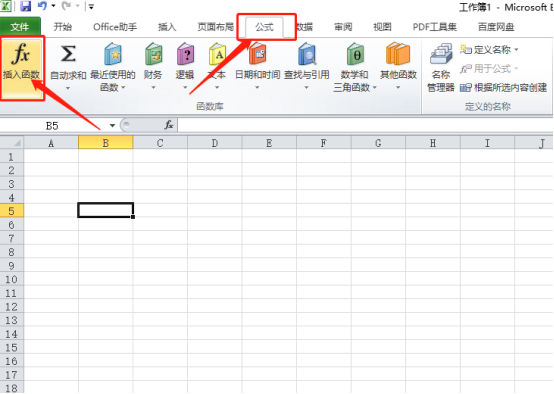This screenshot has height=394, width=554.
Task: Open Lookup and Reference (查找与引用) icon
Action: point(307,54)
